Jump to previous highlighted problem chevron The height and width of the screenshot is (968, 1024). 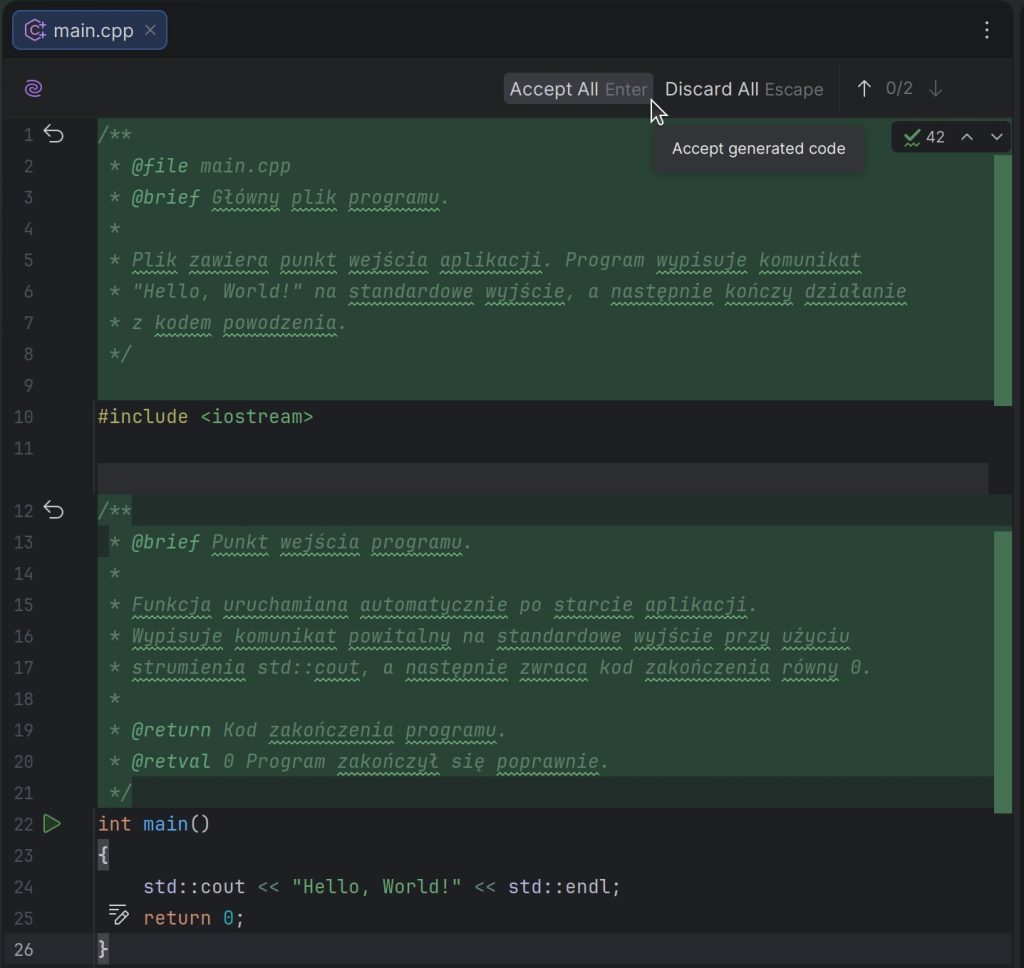[967, 137]
